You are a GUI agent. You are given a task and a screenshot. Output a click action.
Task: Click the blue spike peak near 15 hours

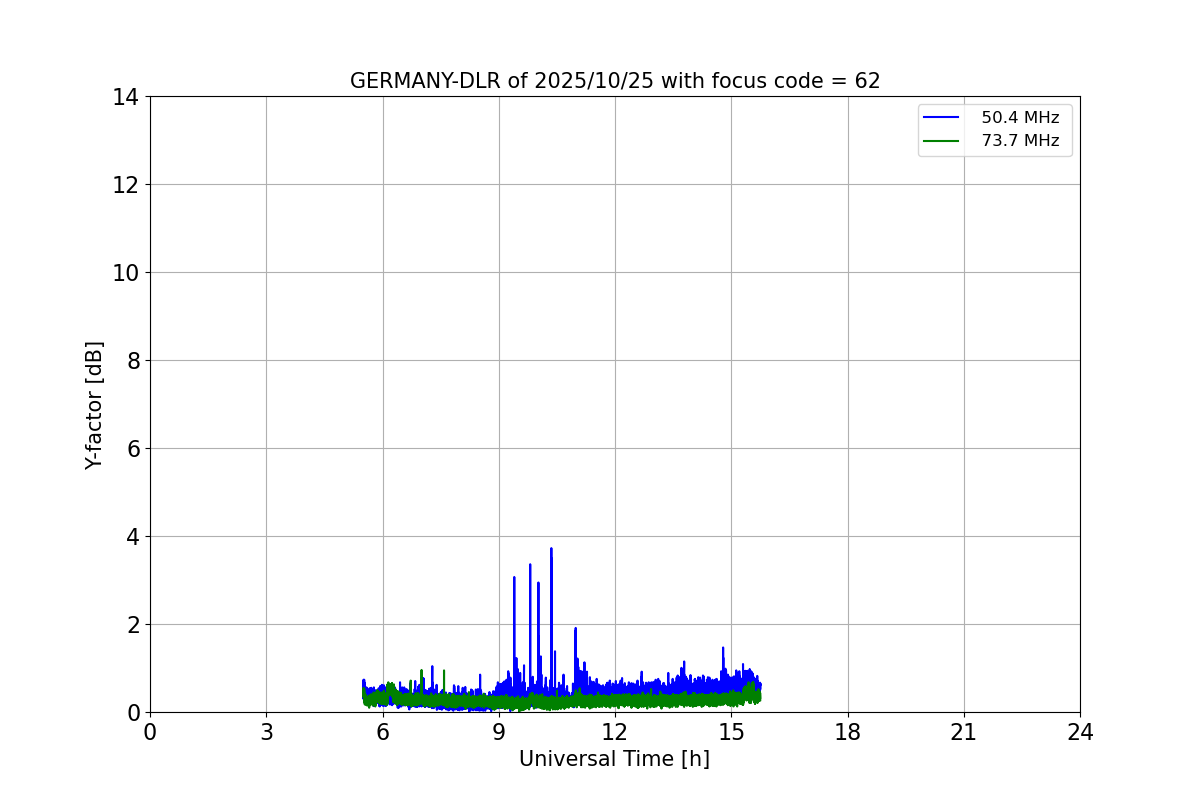tap(723, 648)
